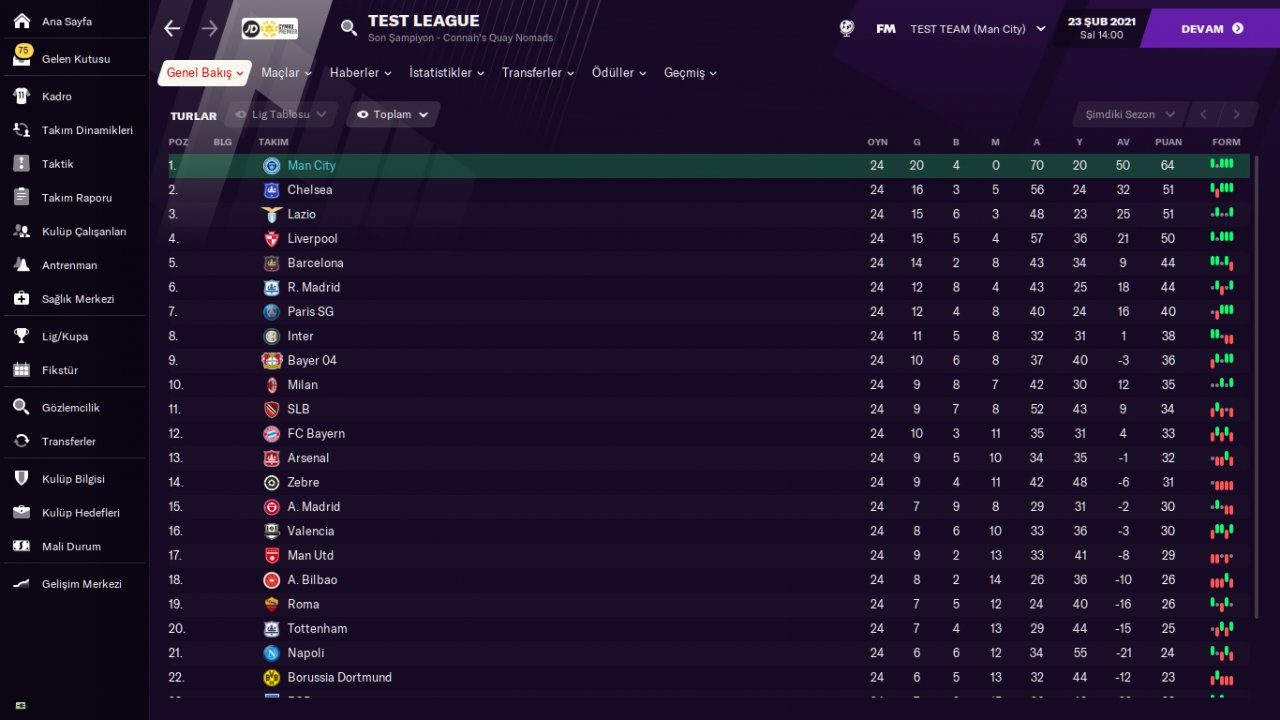Select the Genel Bakış tab
The image size is (1280, 720).
[x=204, y=73]
